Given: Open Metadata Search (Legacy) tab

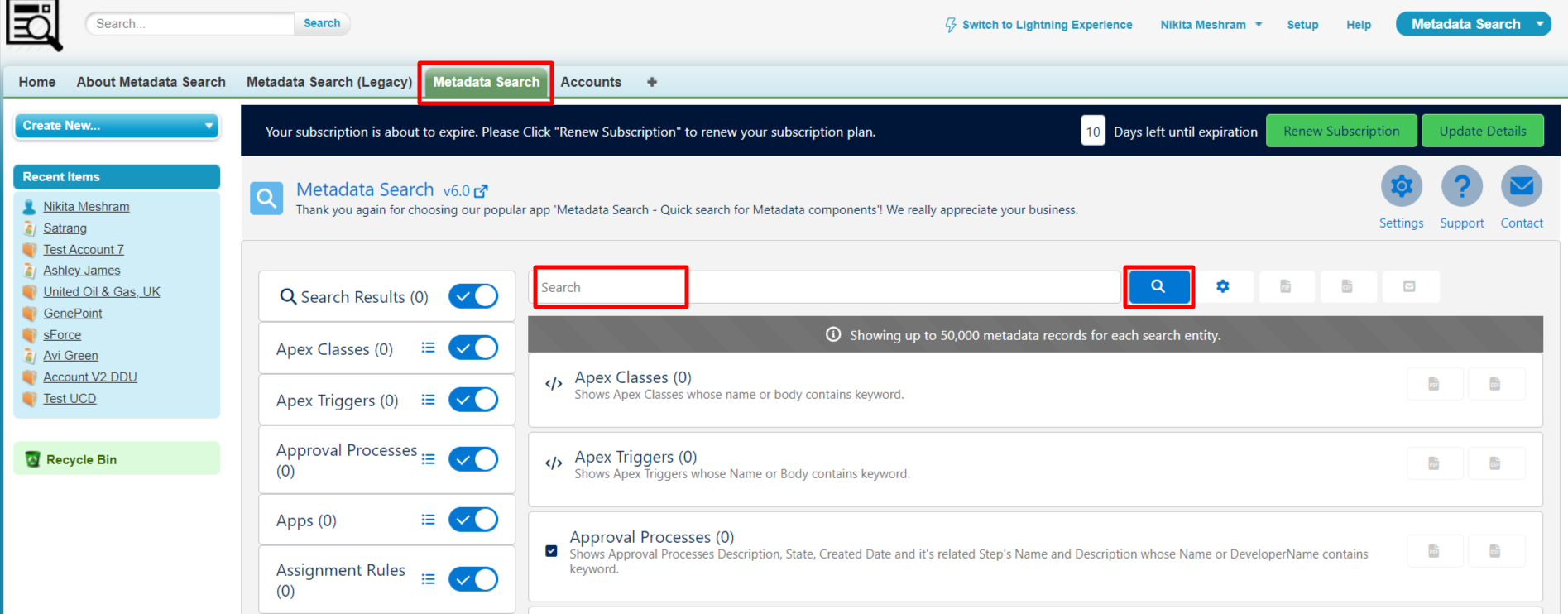Looking at the screenshot, I should tap(329, 82).
